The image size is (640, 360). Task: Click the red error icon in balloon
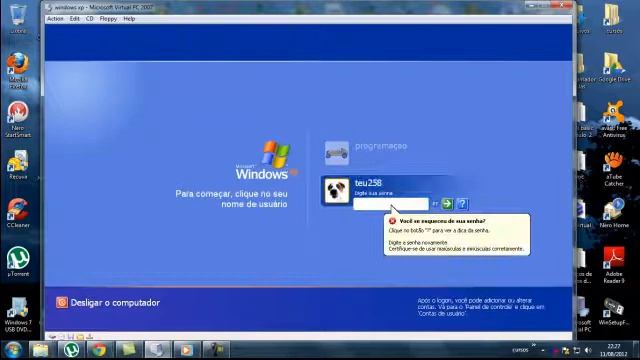392,221
